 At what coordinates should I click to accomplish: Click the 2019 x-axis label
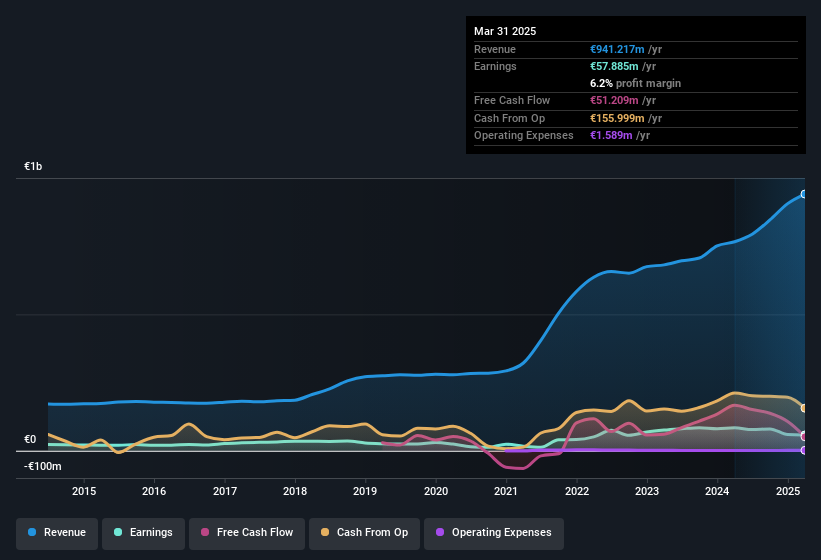tap(365, 491)
